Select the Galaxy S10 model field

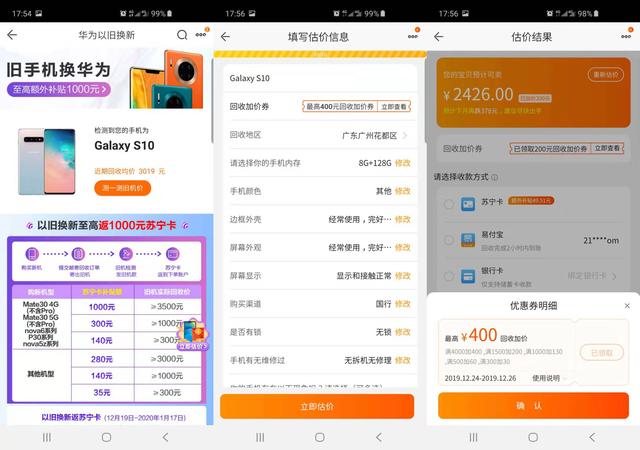point(320,78)
